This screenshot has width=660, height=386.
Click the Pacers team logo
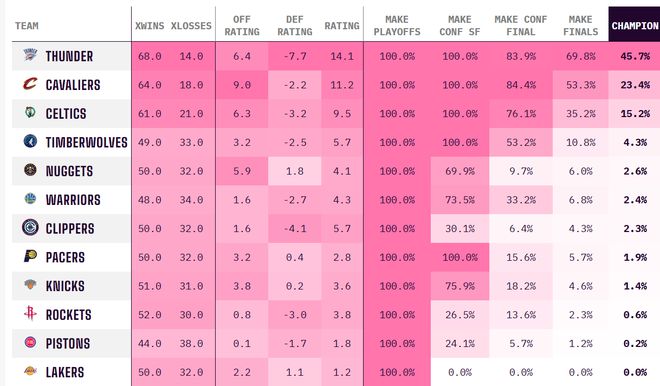pyautogui.click(x=30, y=256)
